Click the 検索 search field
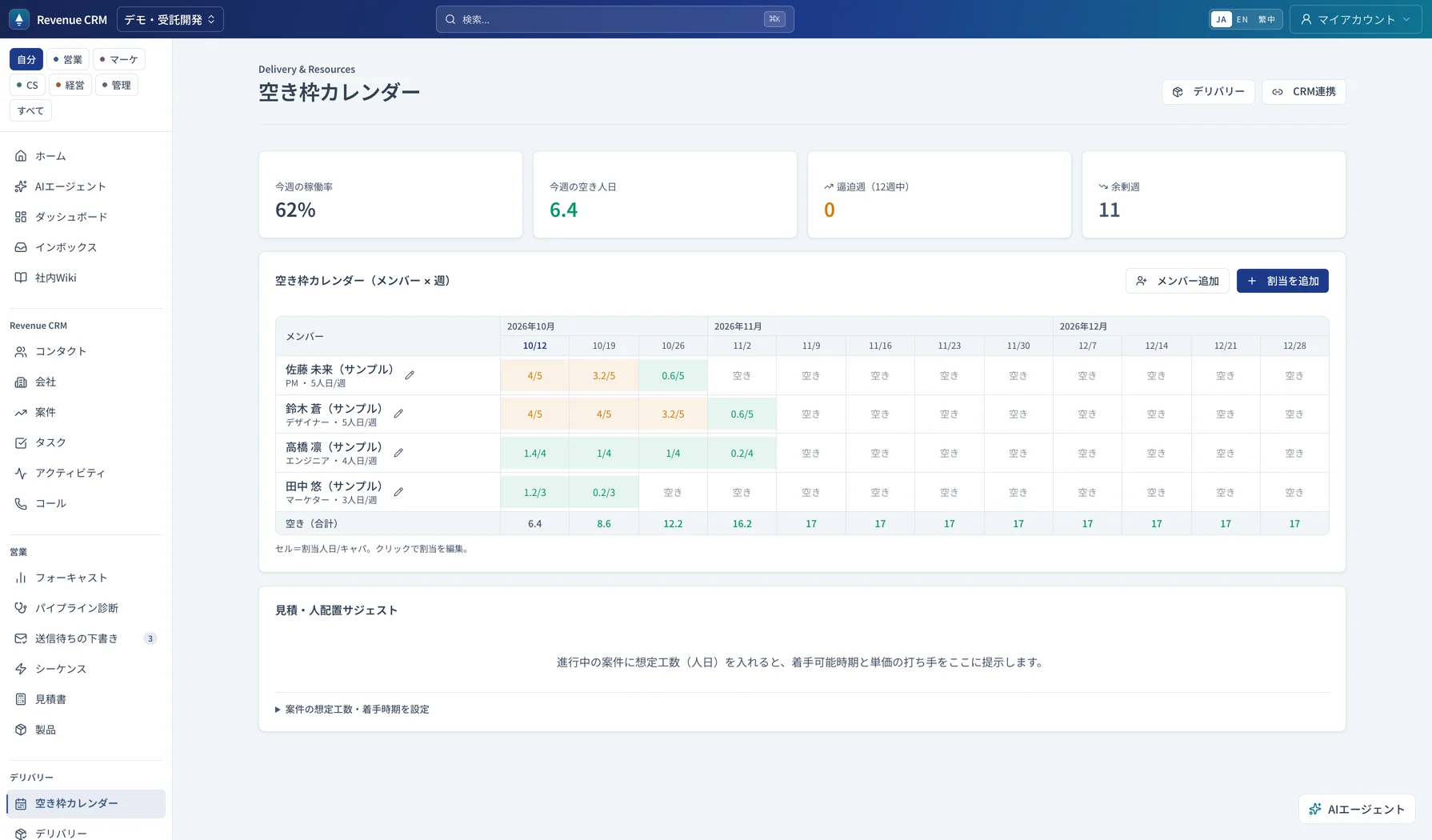Screen dimensions: 1432x840 pyautogui.click(x=614, y=19)
